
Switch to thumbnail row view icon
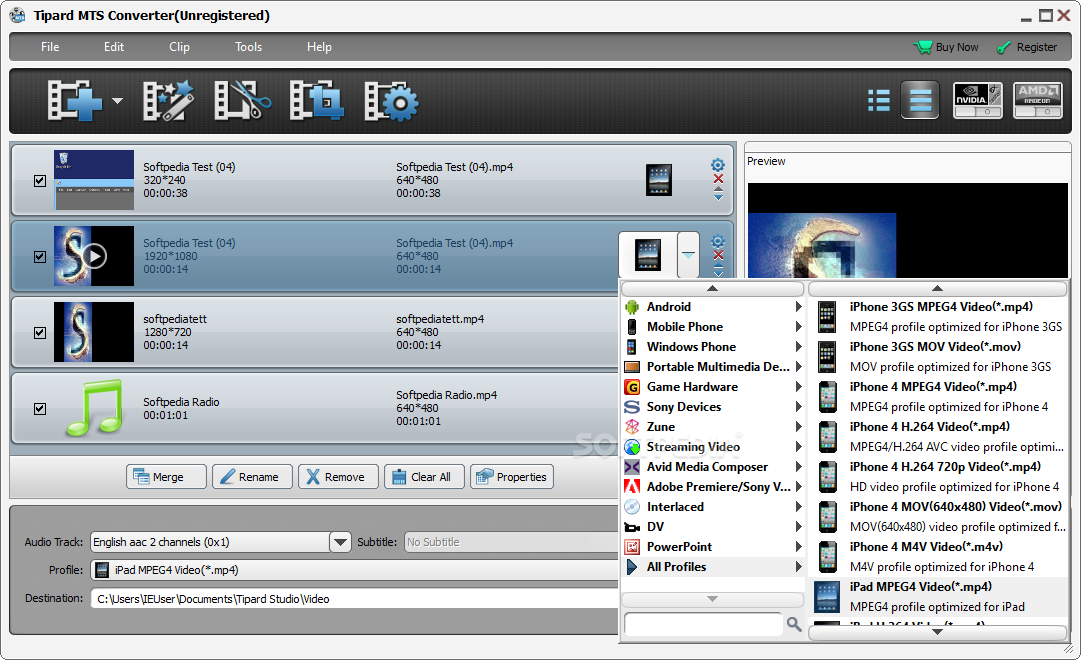[x=920, y=101]
